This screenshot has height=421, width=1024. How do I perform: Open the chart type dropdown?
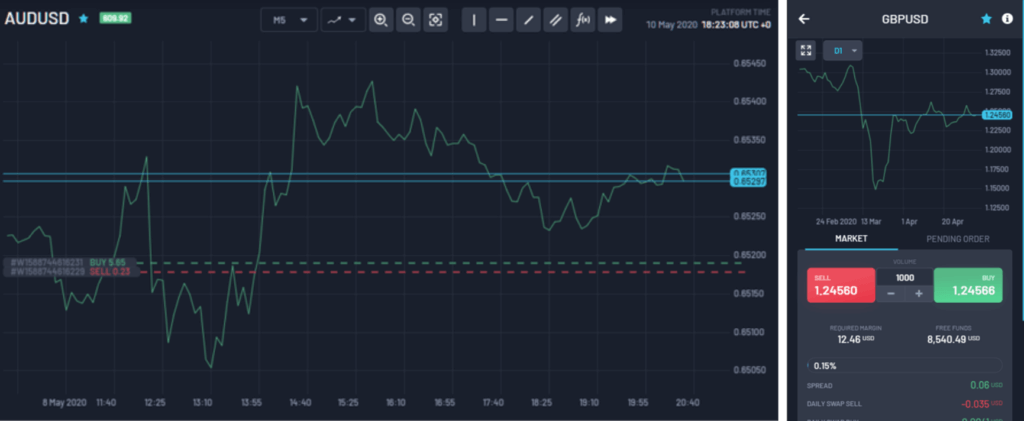coord(342,20)
